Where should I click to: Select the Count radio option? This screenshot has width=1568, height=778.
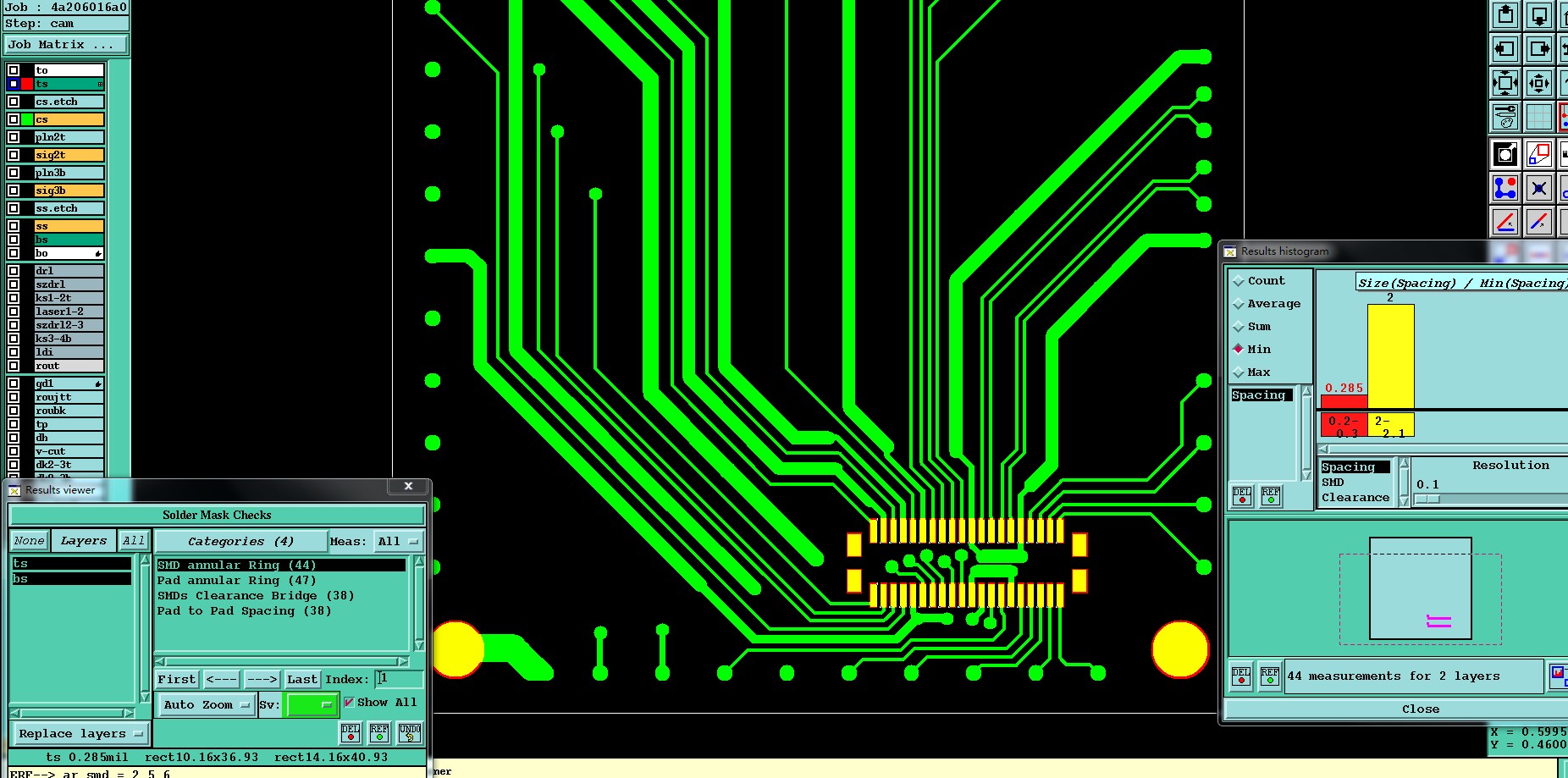(x=1239, y=281)
